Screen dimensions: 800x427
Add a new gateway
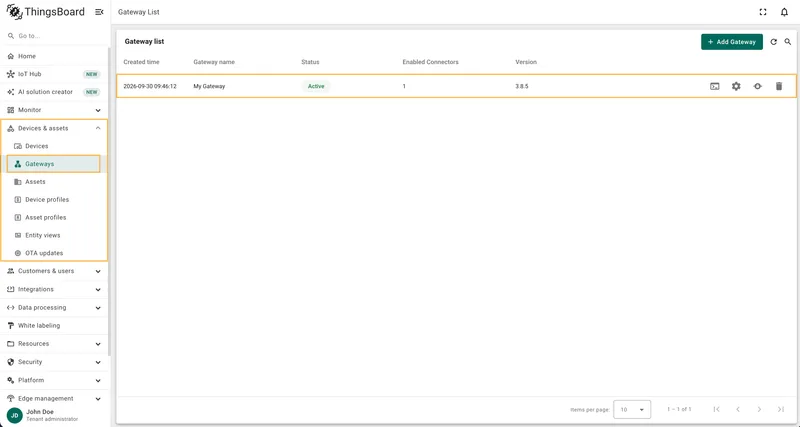point(732,42)
